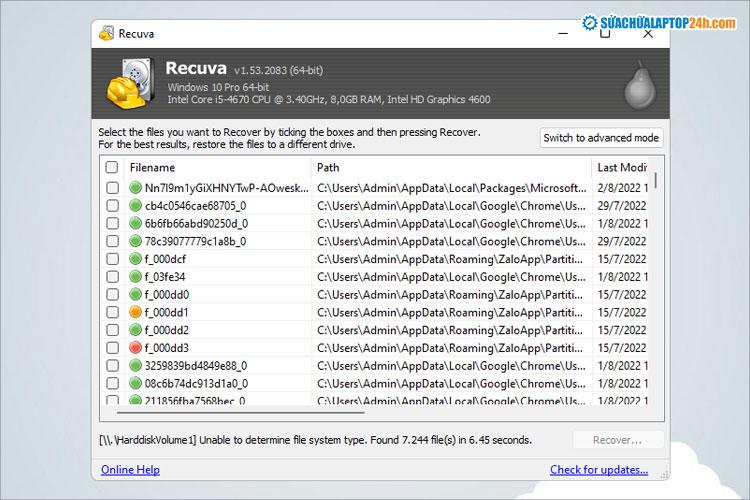Click the Microsoft Packages path in first row

[x=451, y=188]
